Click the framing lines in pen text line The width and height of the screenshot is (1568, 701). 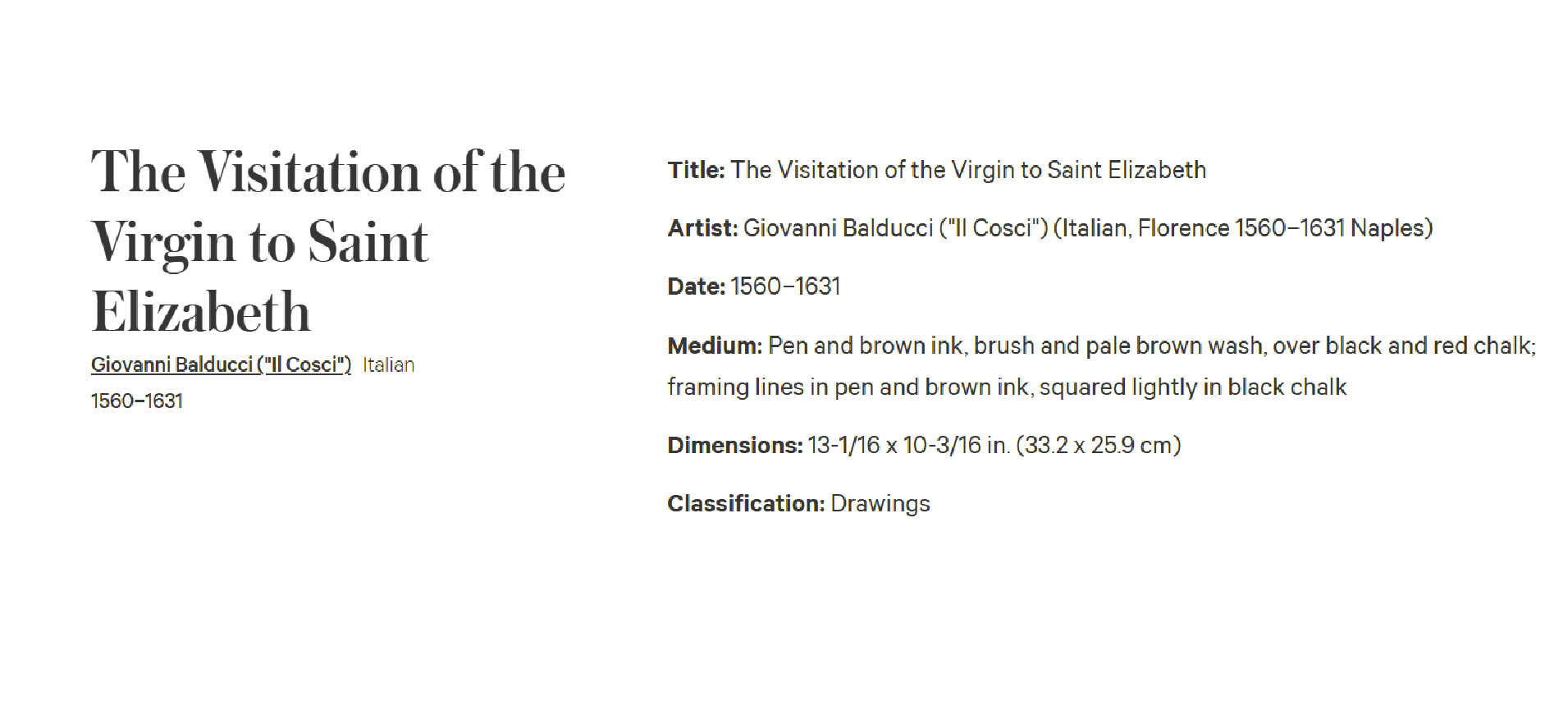(1007, 387)
